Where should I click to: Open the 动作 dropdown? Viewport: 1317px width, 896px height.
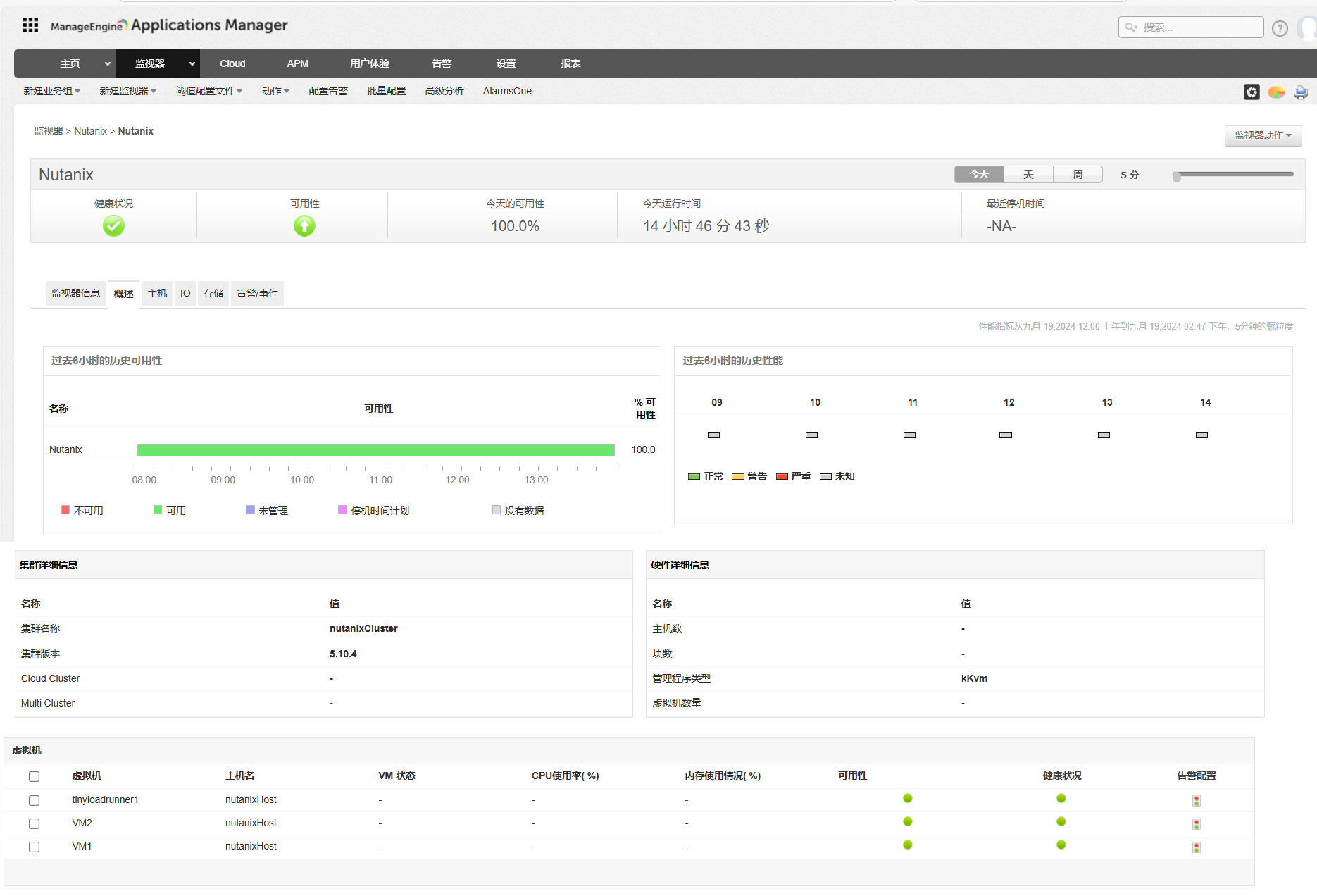click(x=275, y=91)
